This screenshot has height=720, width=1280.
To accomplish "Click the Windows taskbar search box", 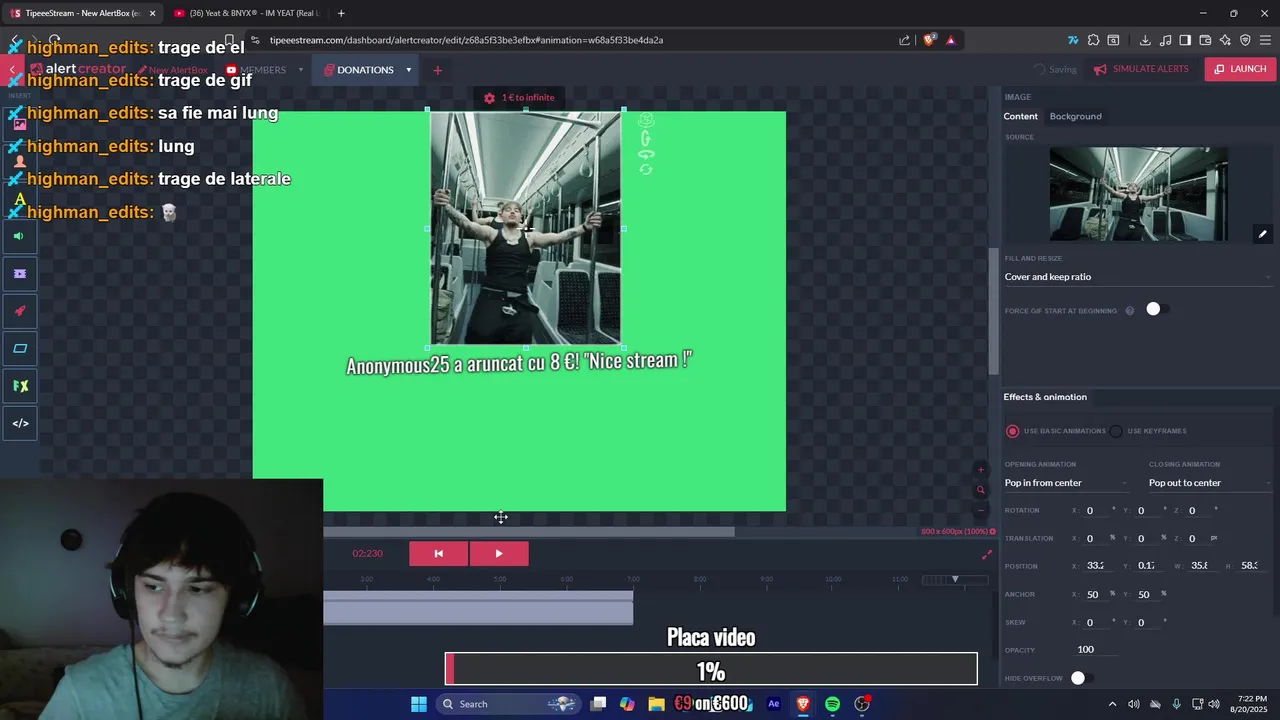I will 508,704.
